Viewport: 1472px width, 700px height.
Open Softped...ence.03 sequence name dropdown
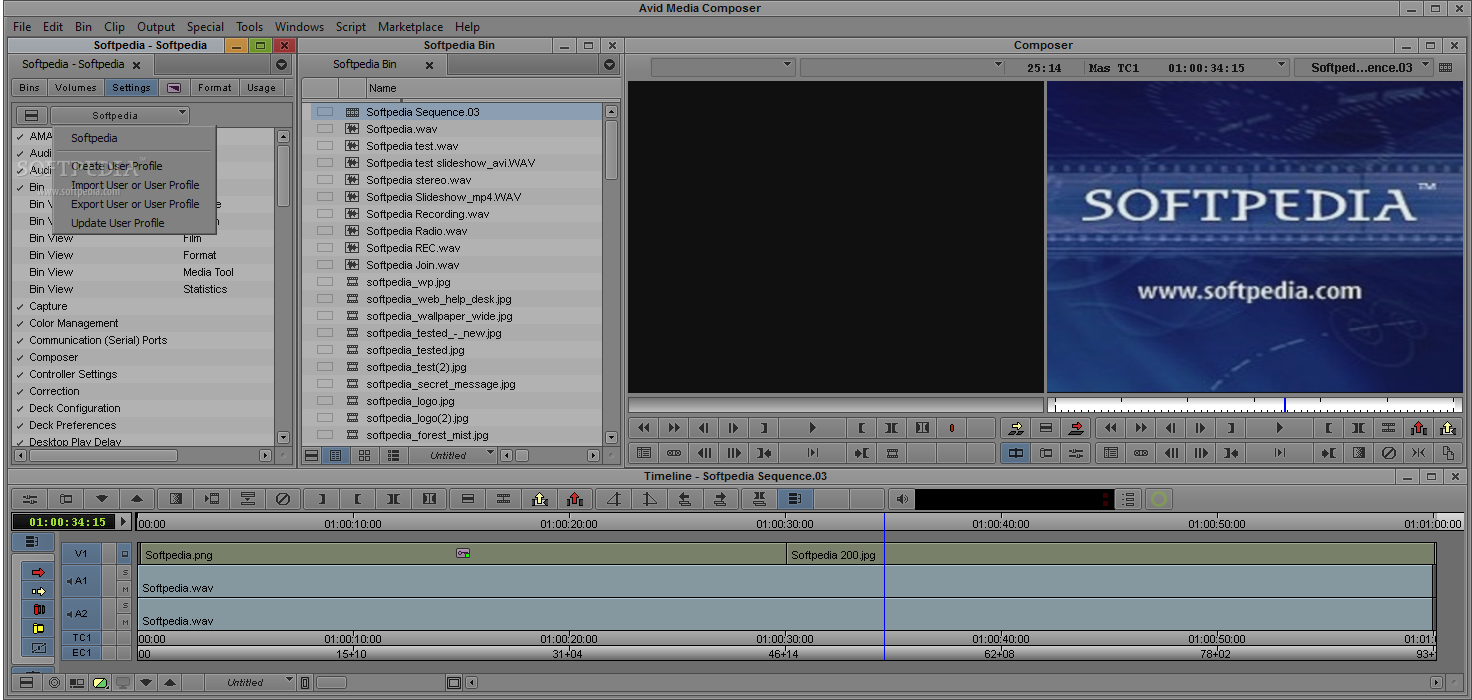[x=1363, y=67]
